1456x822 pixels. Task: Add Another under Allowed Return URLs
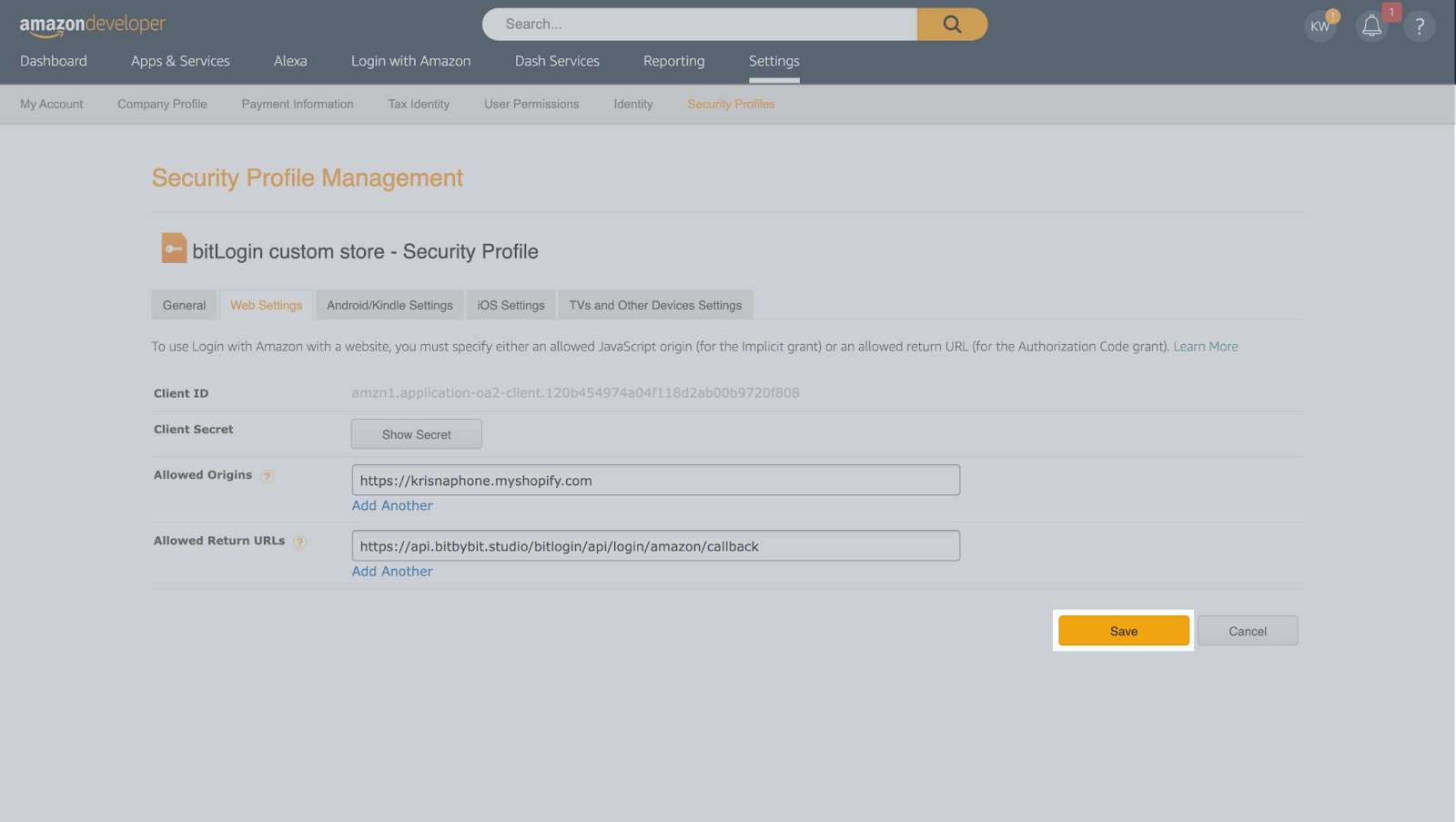click(392, 572)
